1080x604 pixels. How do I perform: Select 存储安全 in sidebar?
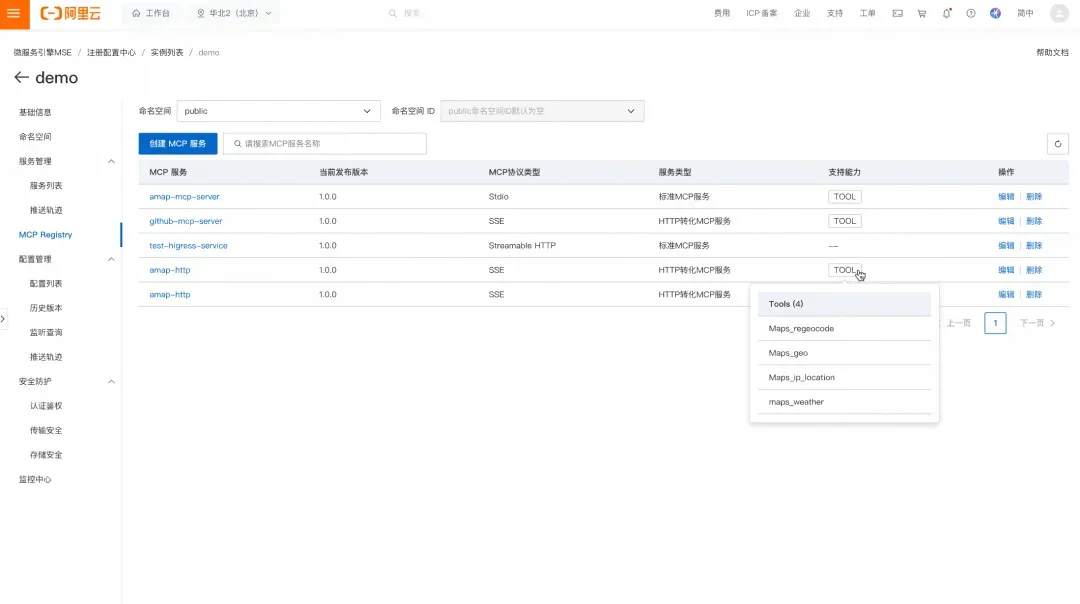46,455
